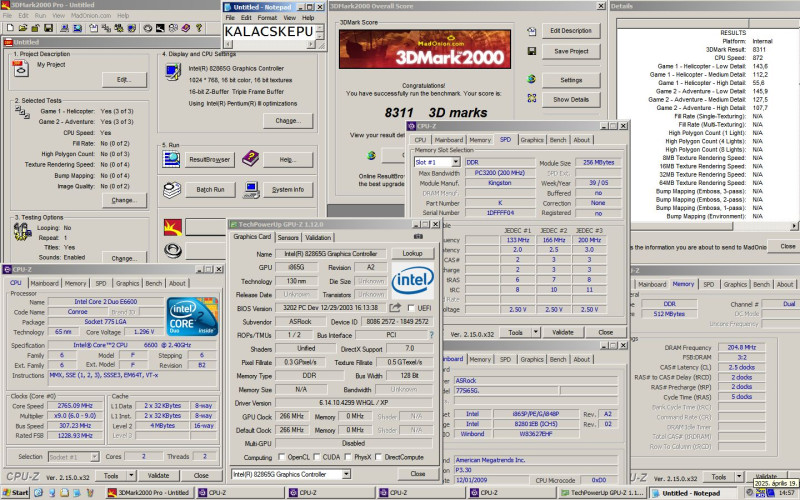Click the Notepad horizontal scrollbar right arrow

tap(311, 45)
